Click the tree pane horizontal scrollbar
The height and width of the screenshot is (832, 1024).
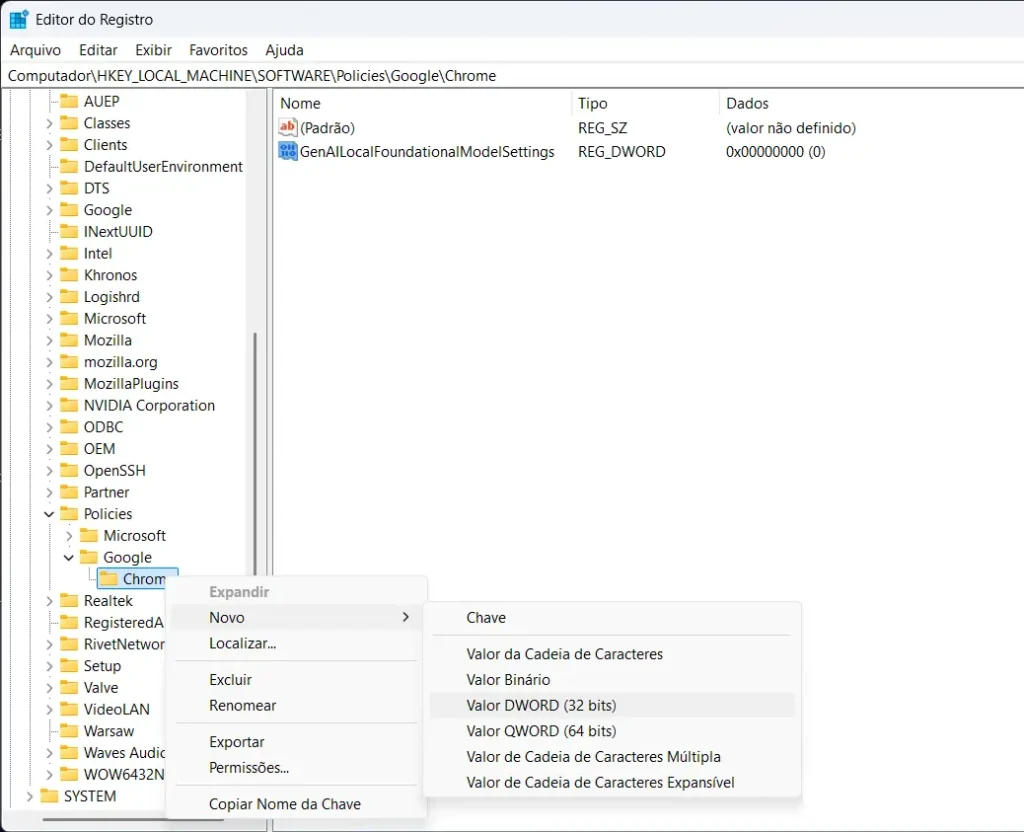[x=134, y=818]
